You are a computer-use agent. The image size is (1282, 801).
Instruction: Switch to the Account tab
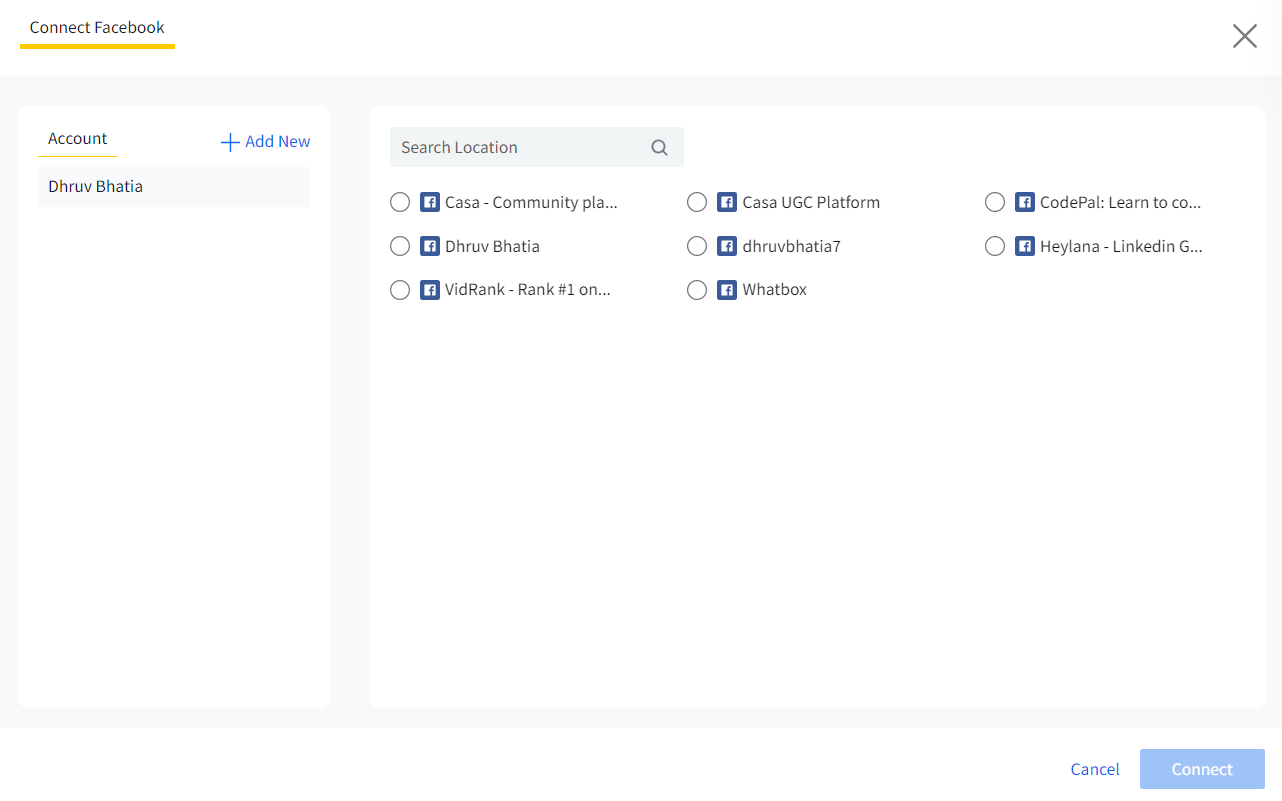(78, 139)
